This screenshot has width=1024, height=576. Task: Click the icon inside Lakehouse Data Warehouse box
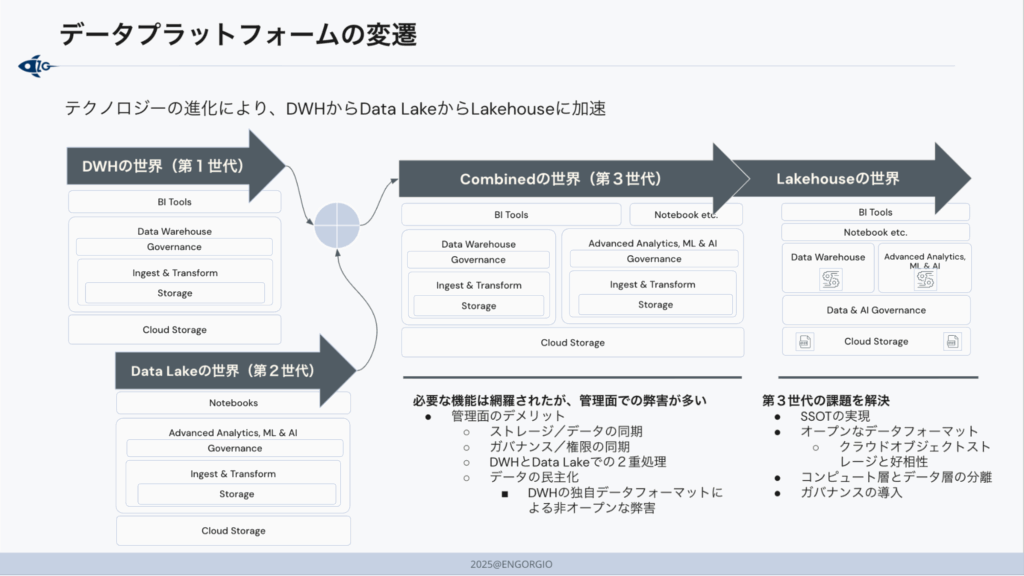coord(828,279)
